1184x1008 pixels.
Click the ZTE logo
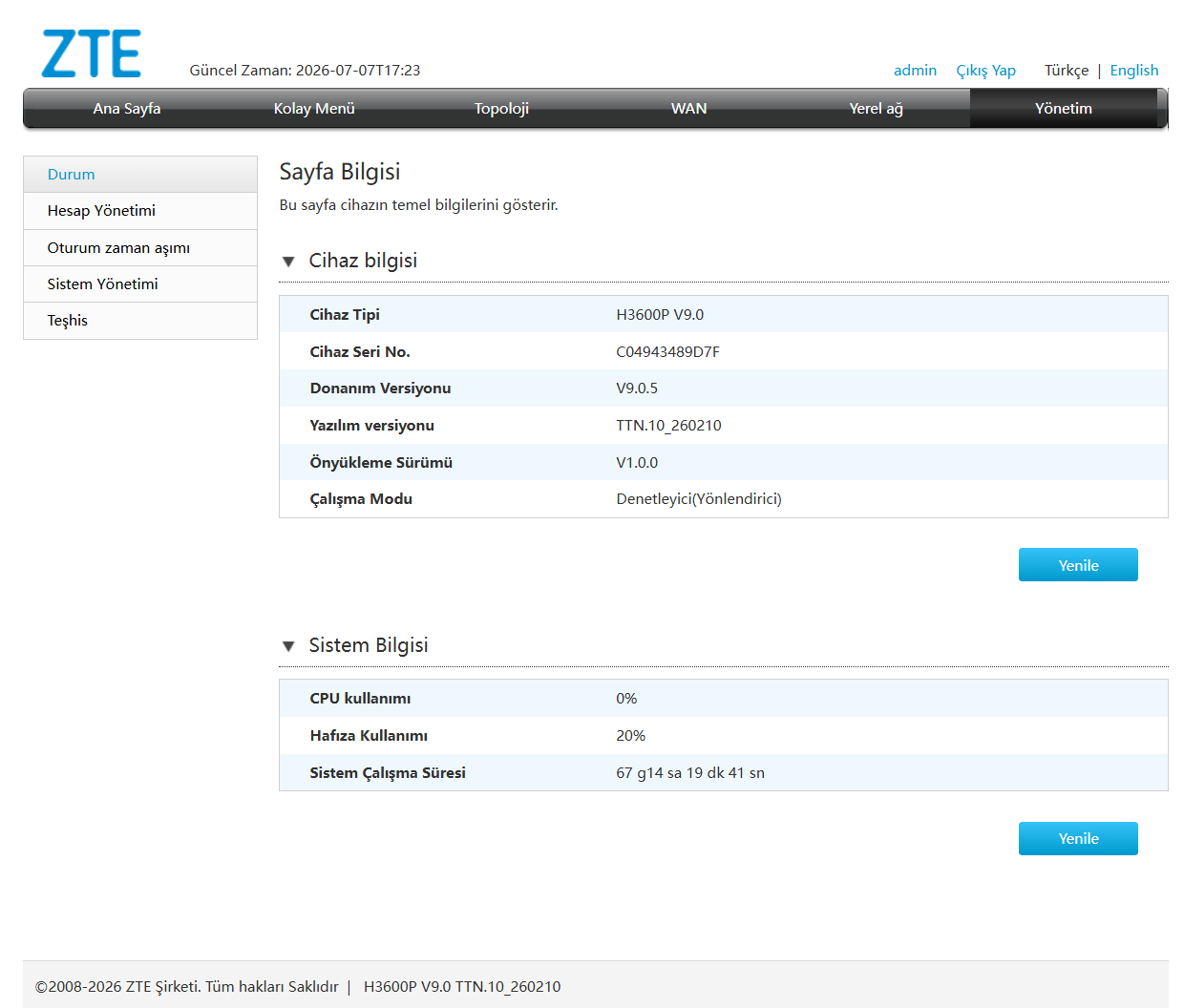92,53
